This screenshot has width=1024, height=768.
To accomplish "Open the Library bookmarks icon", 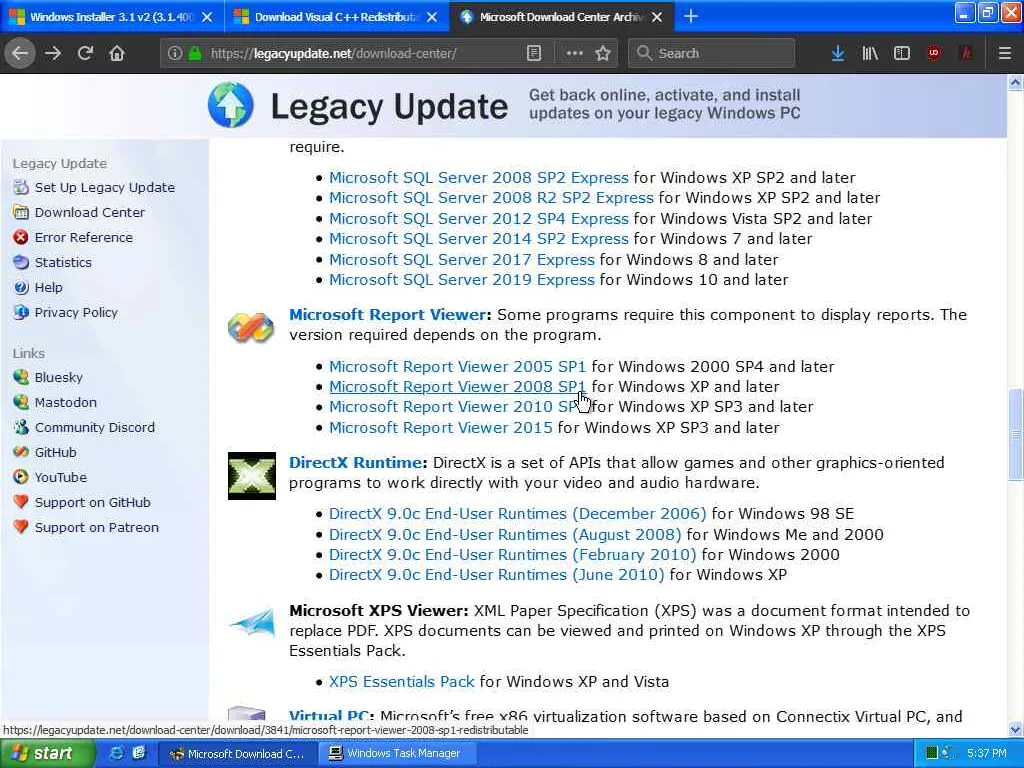I will point(870,53).
